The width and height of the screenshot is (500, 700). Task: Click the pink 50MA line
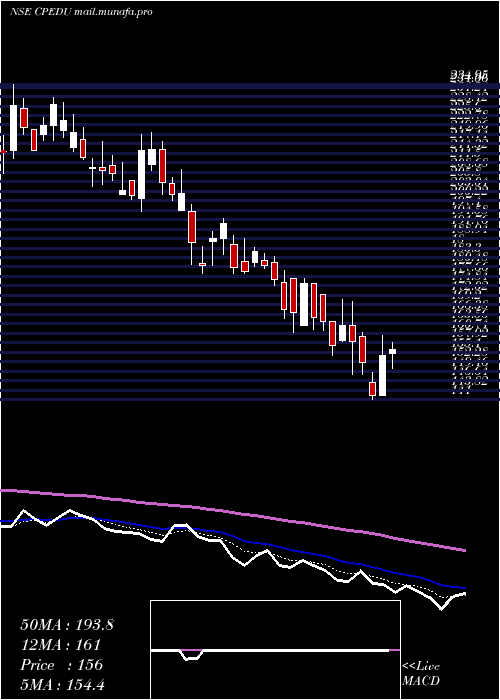233,512
